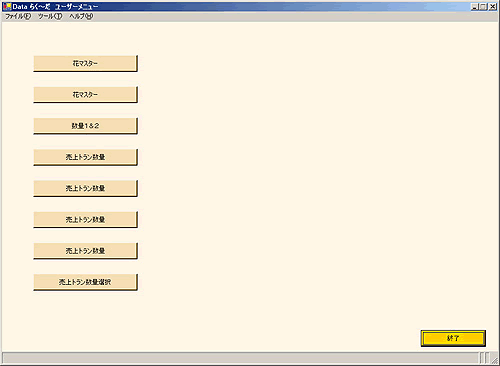Click 売上トラン数量 button just above 売上トラン数量選択

[85, 251]
